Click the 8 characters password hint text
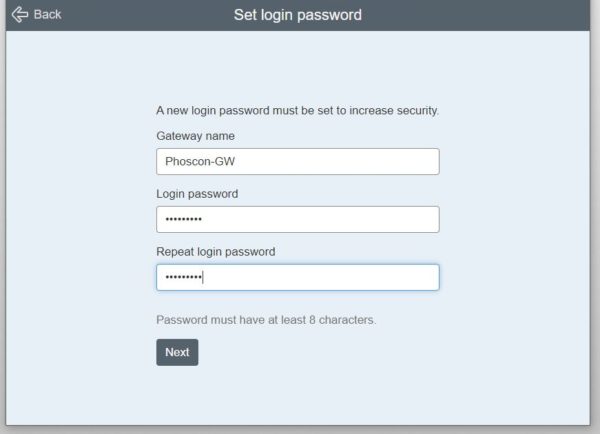The height and width of the screenshot is (434, 600). (x=266, y=320)
